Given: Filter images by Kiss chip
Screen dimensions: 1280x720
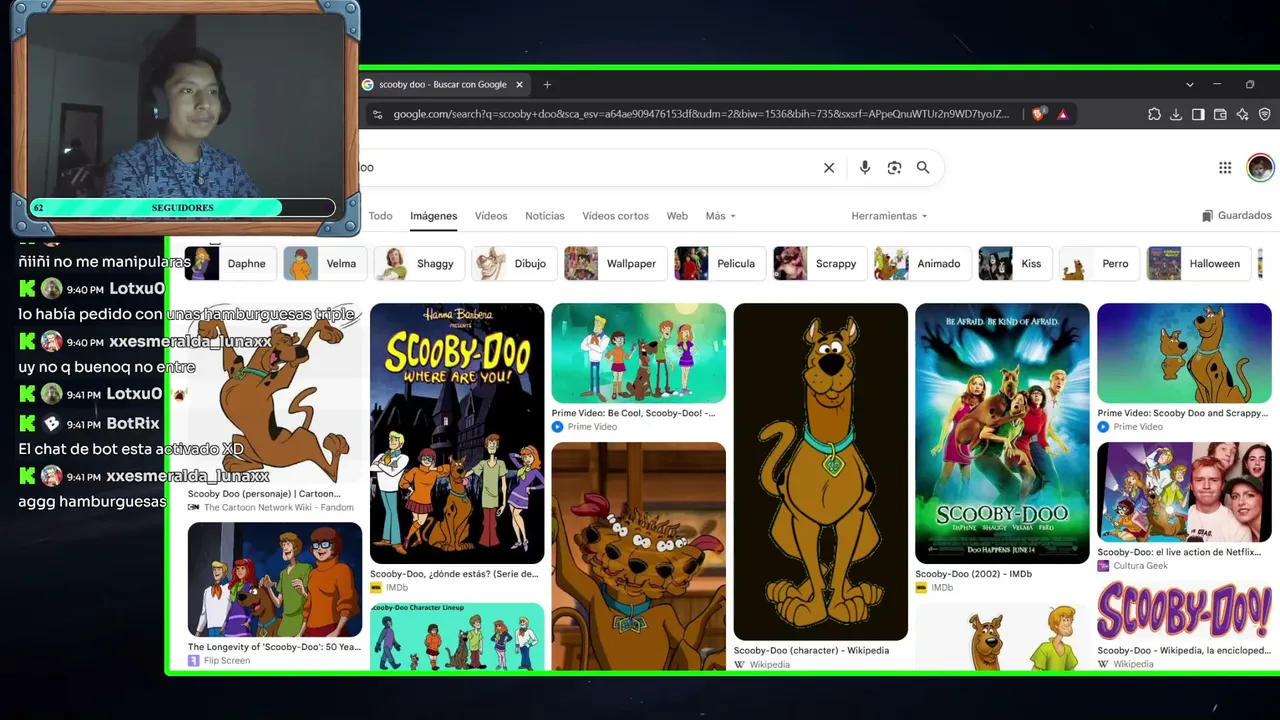Looking at the screenshot, I should tap(1014, 264).
